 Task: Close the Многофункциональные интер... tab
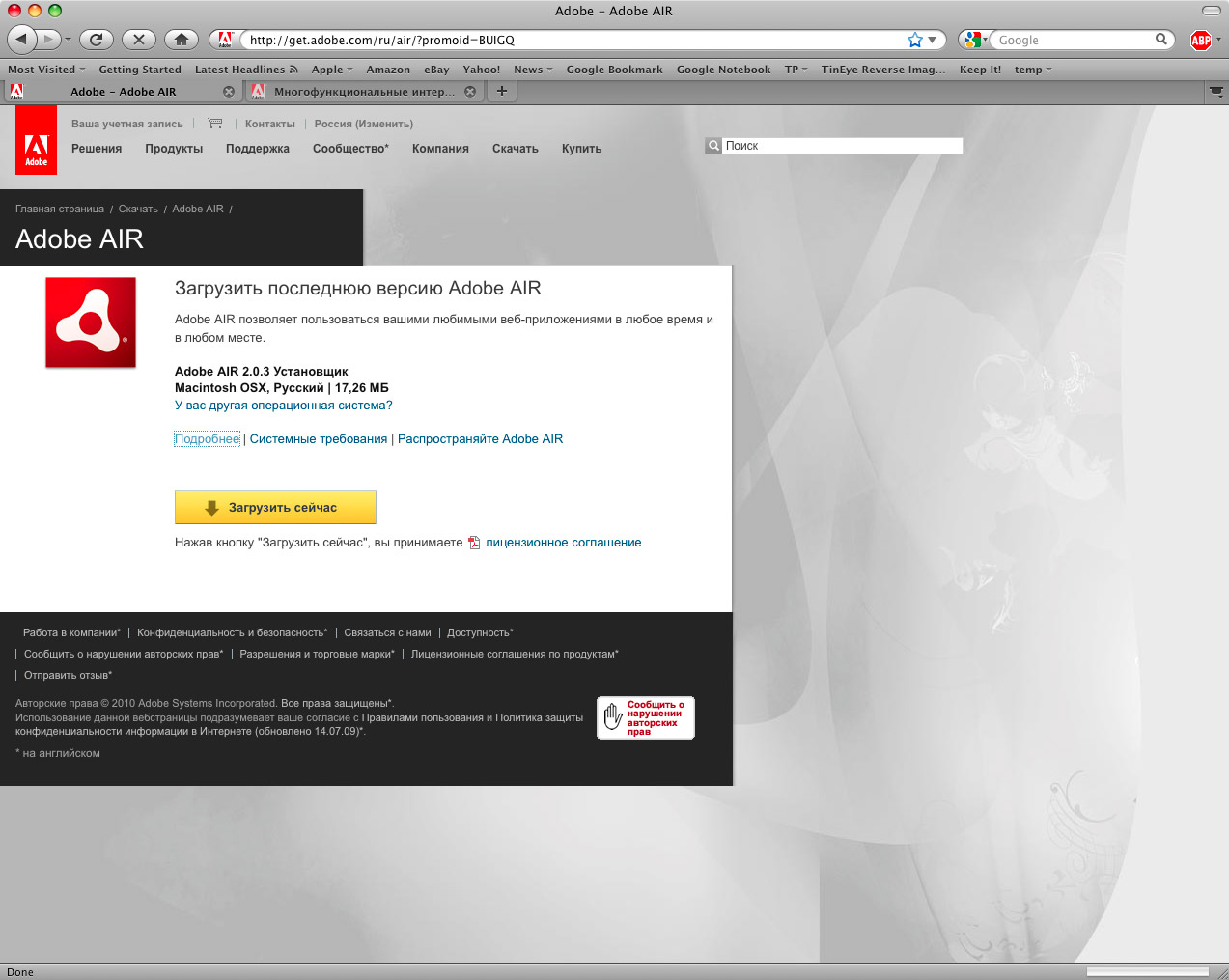pyautogui.click(x=470, y=92)
